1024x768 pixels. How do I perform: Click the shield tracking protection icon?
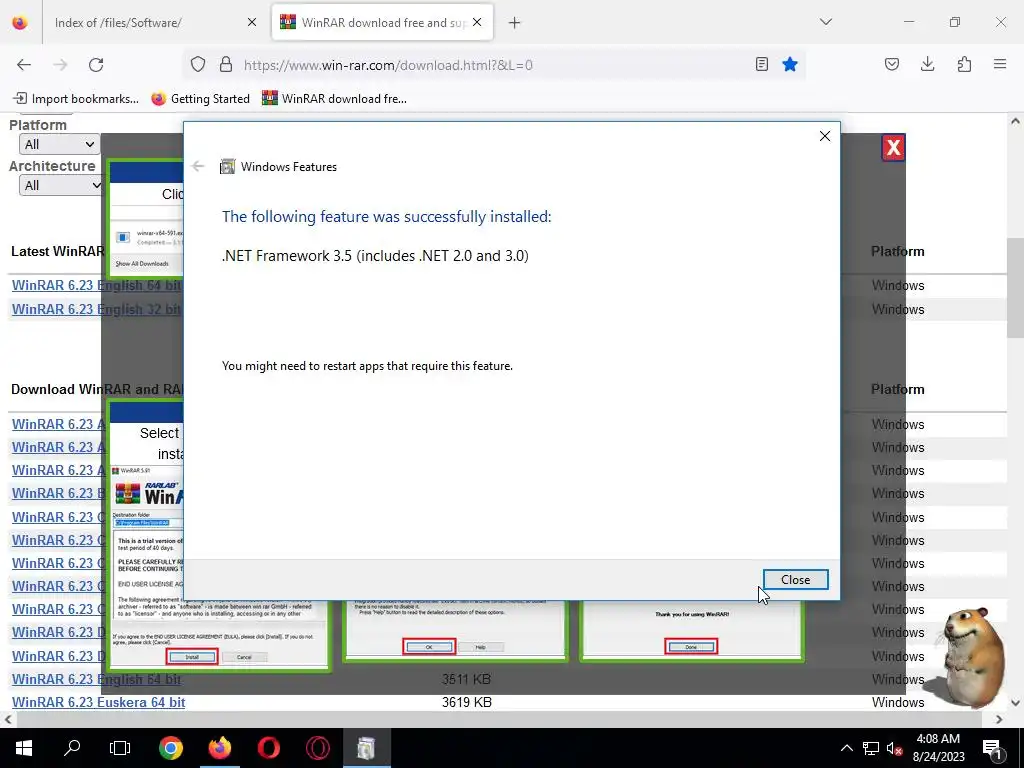[x=198, y=64]
